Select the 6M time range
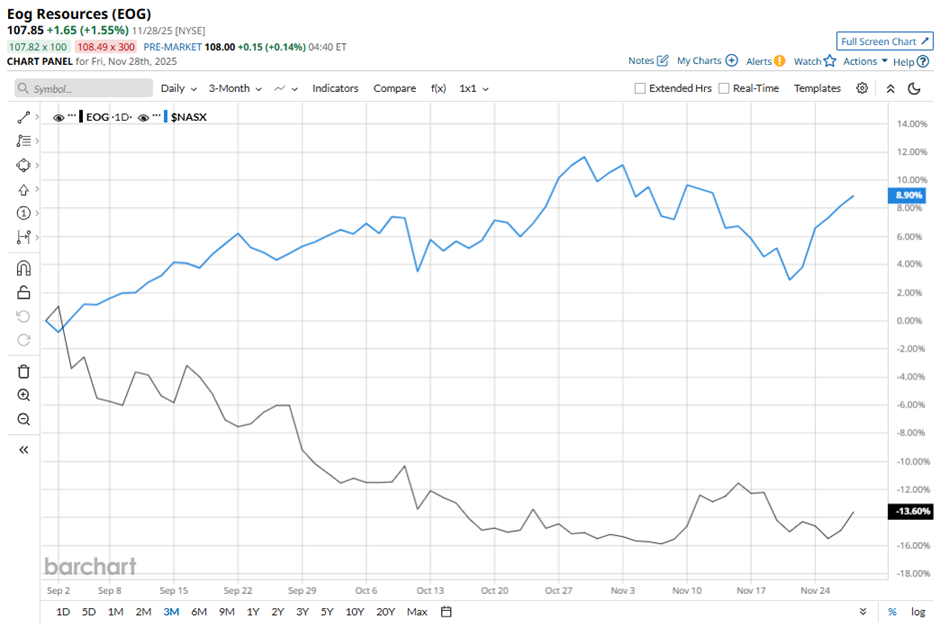This screenshot has height=628, width=940. tap(199, 612)
